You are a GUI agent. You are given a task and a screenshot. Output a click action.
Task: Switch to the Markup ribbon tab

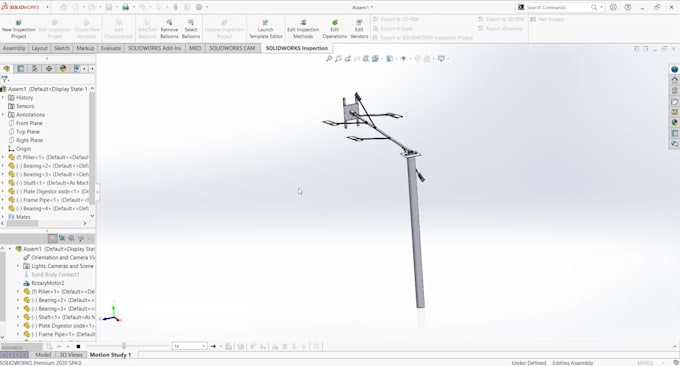click(85, 48)
